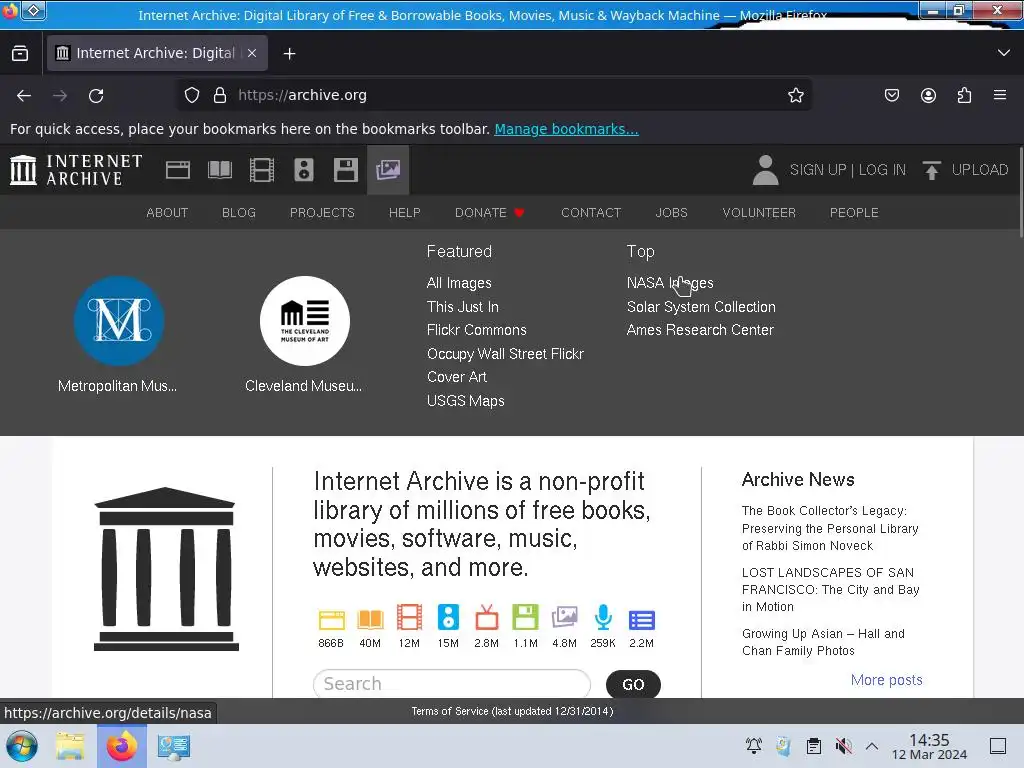Click the LOG IN link

tap(882, 170)
